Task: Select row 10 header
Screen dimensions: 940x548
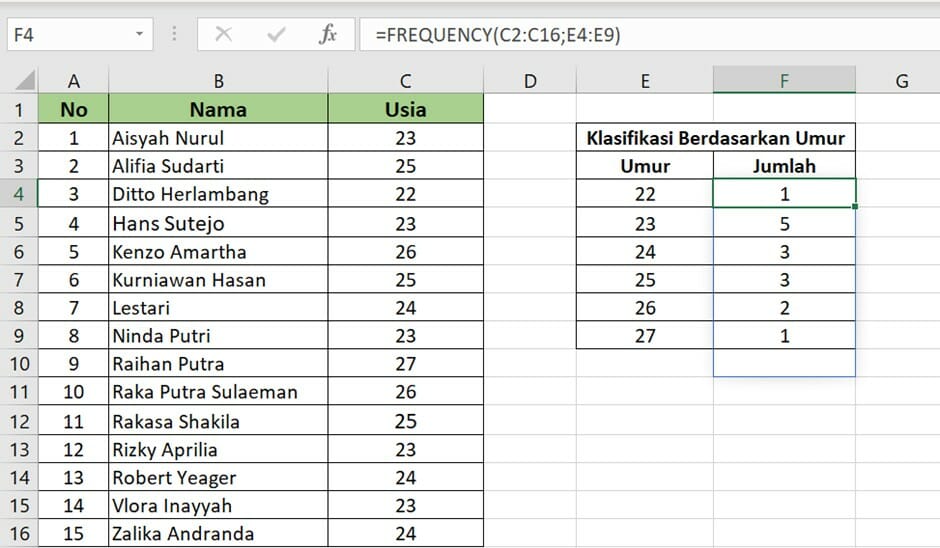Action: [19, 363]
